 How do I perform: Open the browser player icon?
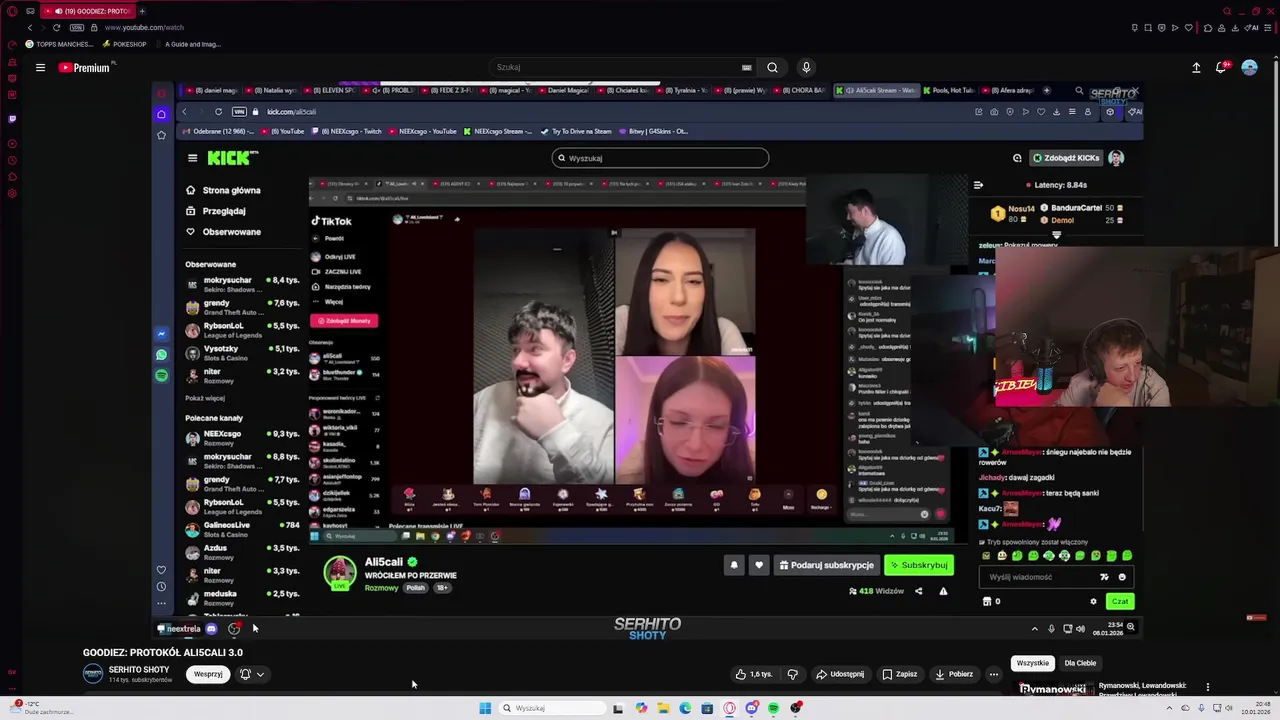click(x=1175, y=27)
